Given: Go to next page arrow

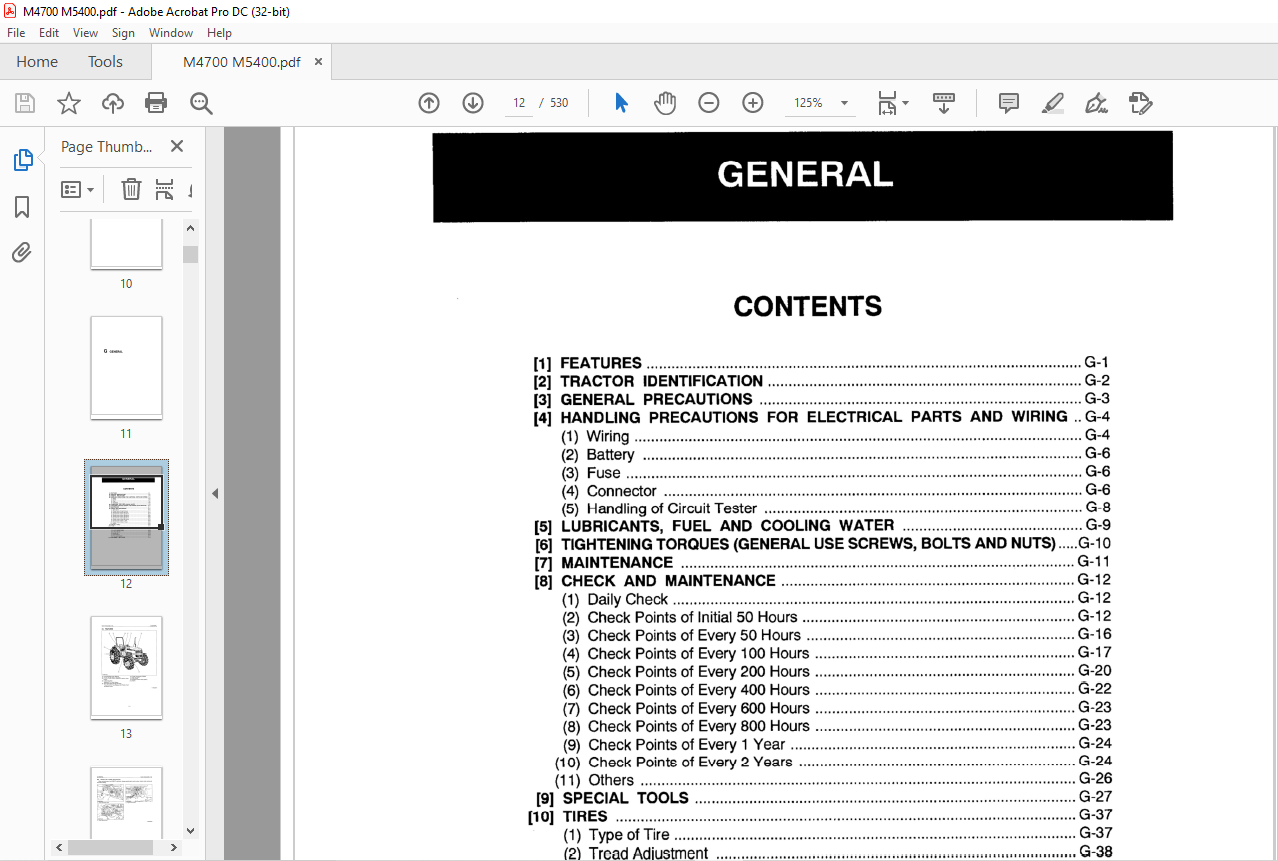Looking at the screenshot, I should (x=473, y=103).
